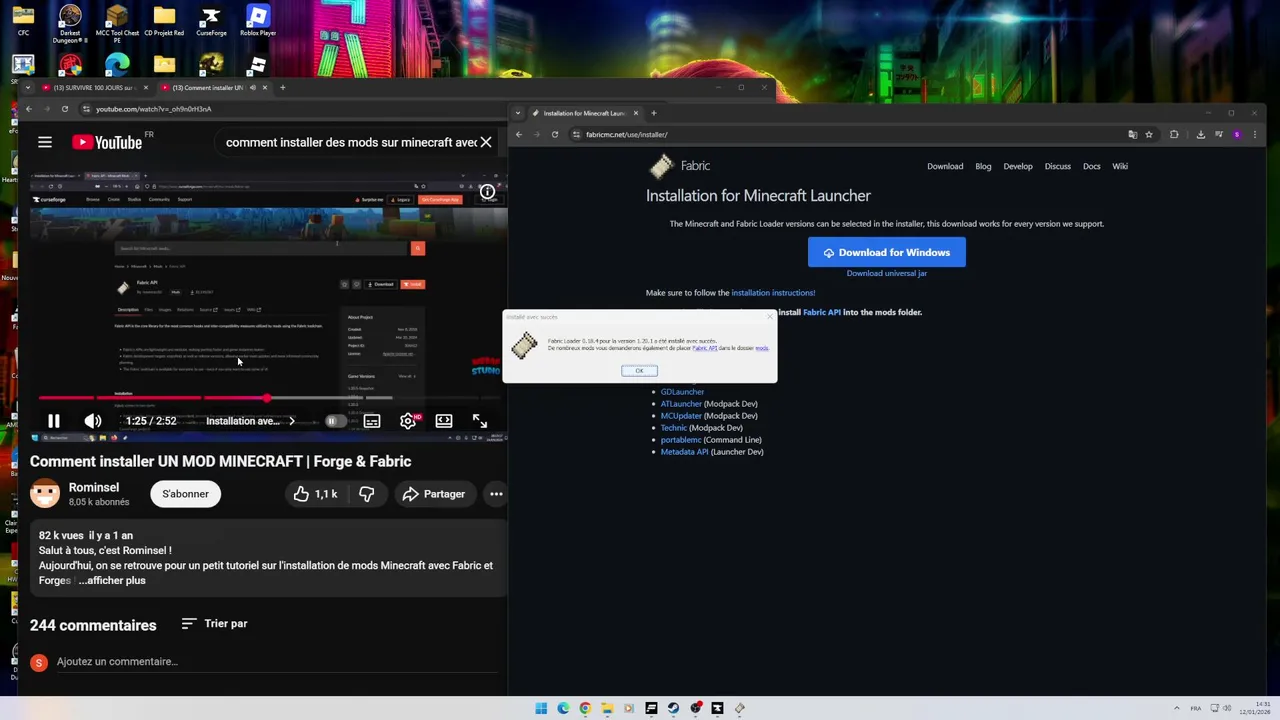Open the Fabric Docs nav item

point(1092,166)
